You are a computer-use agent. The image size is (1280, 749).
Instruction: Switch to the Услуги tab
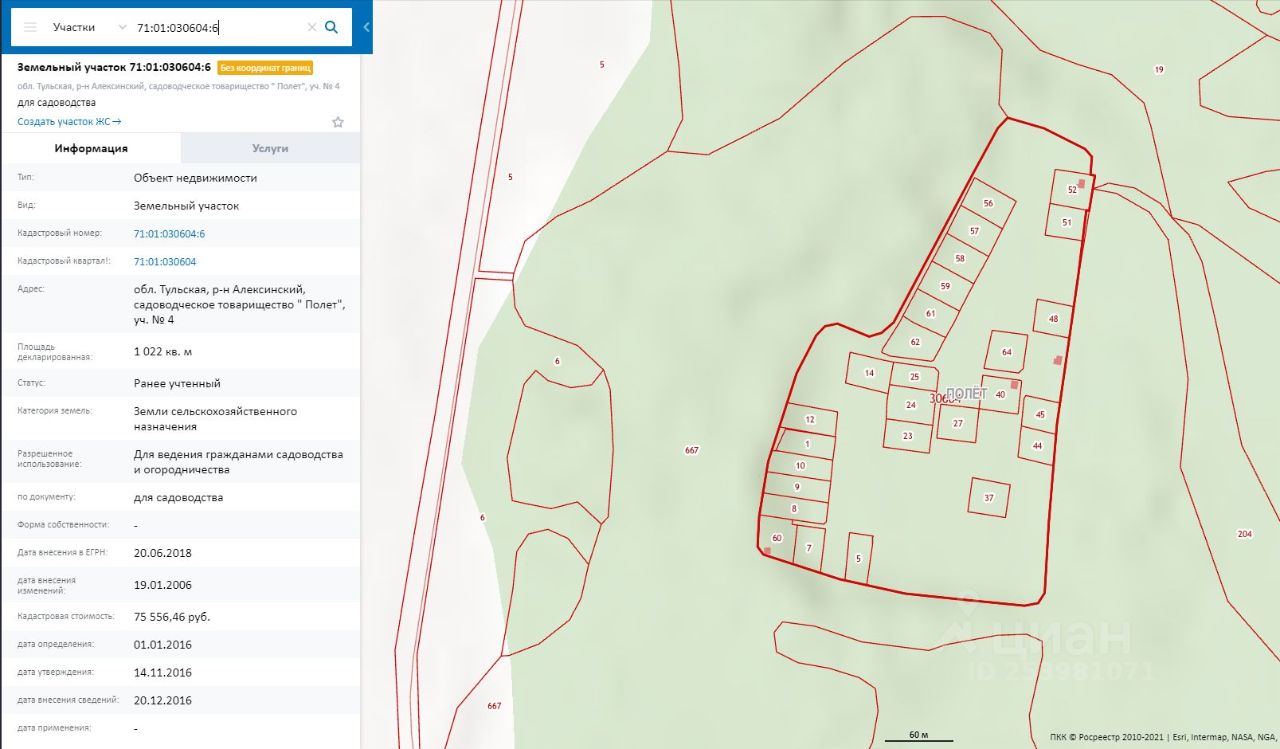pos(270,148)
